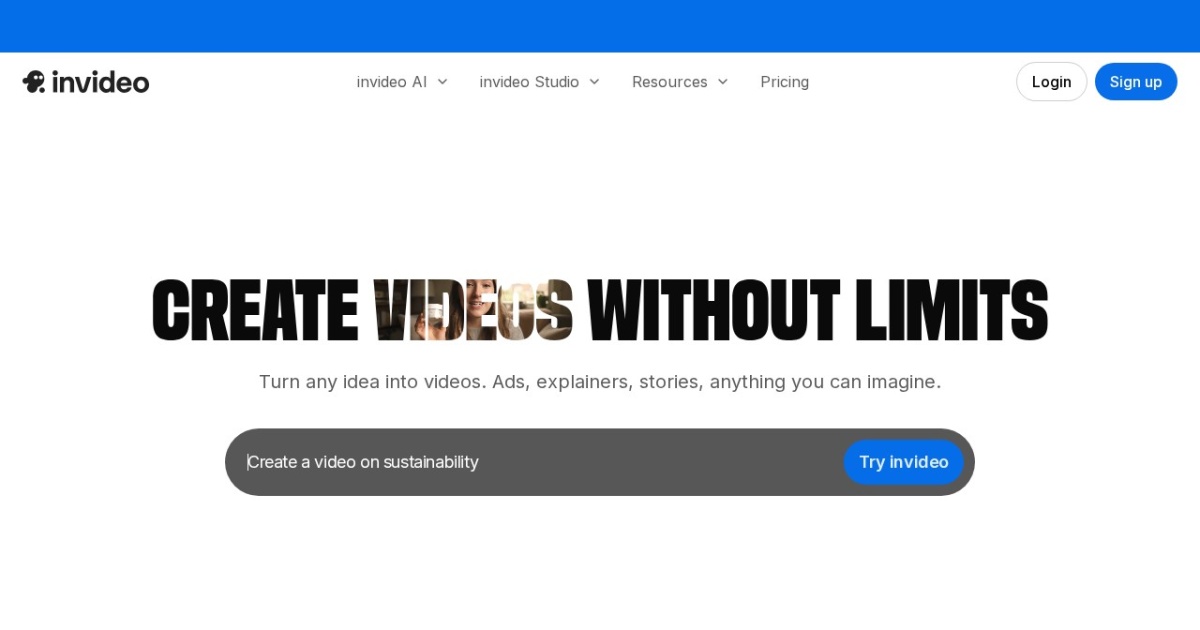Click the blue banner at the top
This screenshot has width=1200, height=630.
(600, 26)
